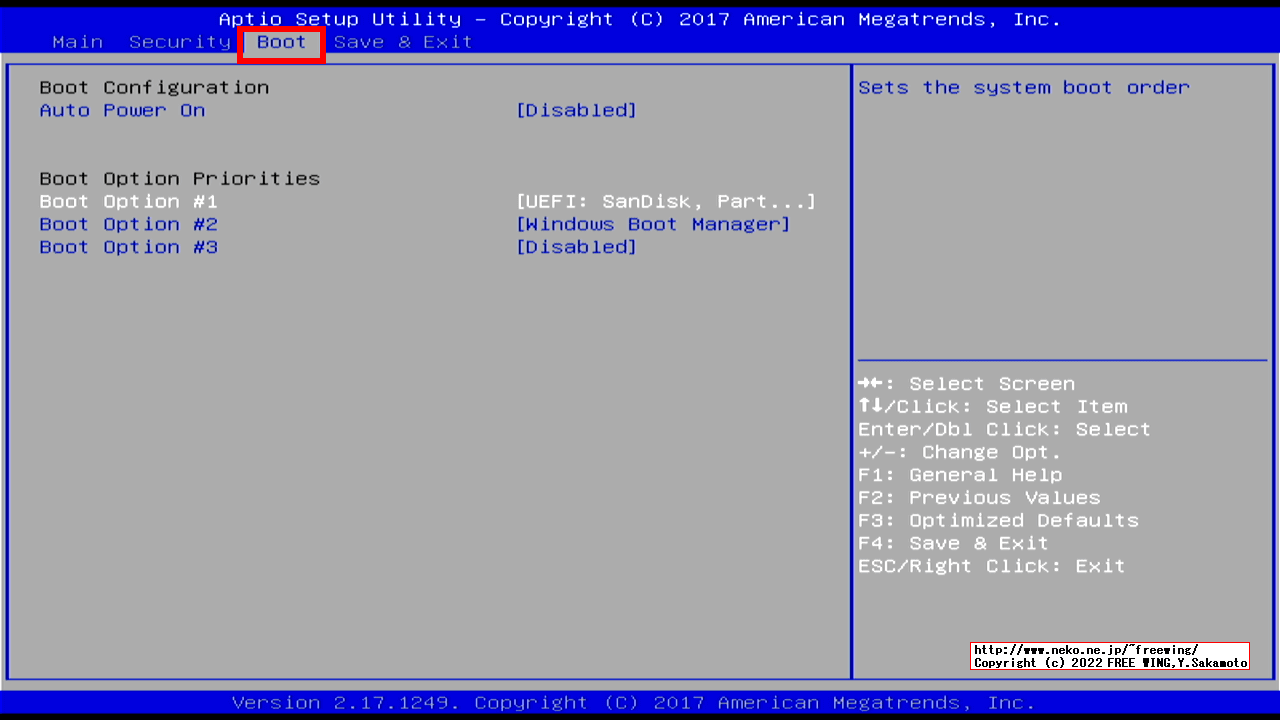Image resolution: width=1280 pixels, height=720 pixels.
Task: Highlight the Boot Option #1 entry
Action: pyautogui.click(x=128, y=201)
